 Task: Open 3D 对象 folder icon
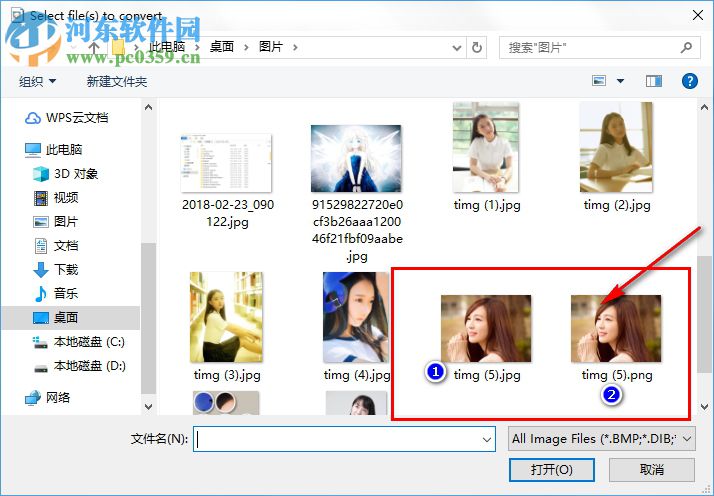(x=41, y=174)
